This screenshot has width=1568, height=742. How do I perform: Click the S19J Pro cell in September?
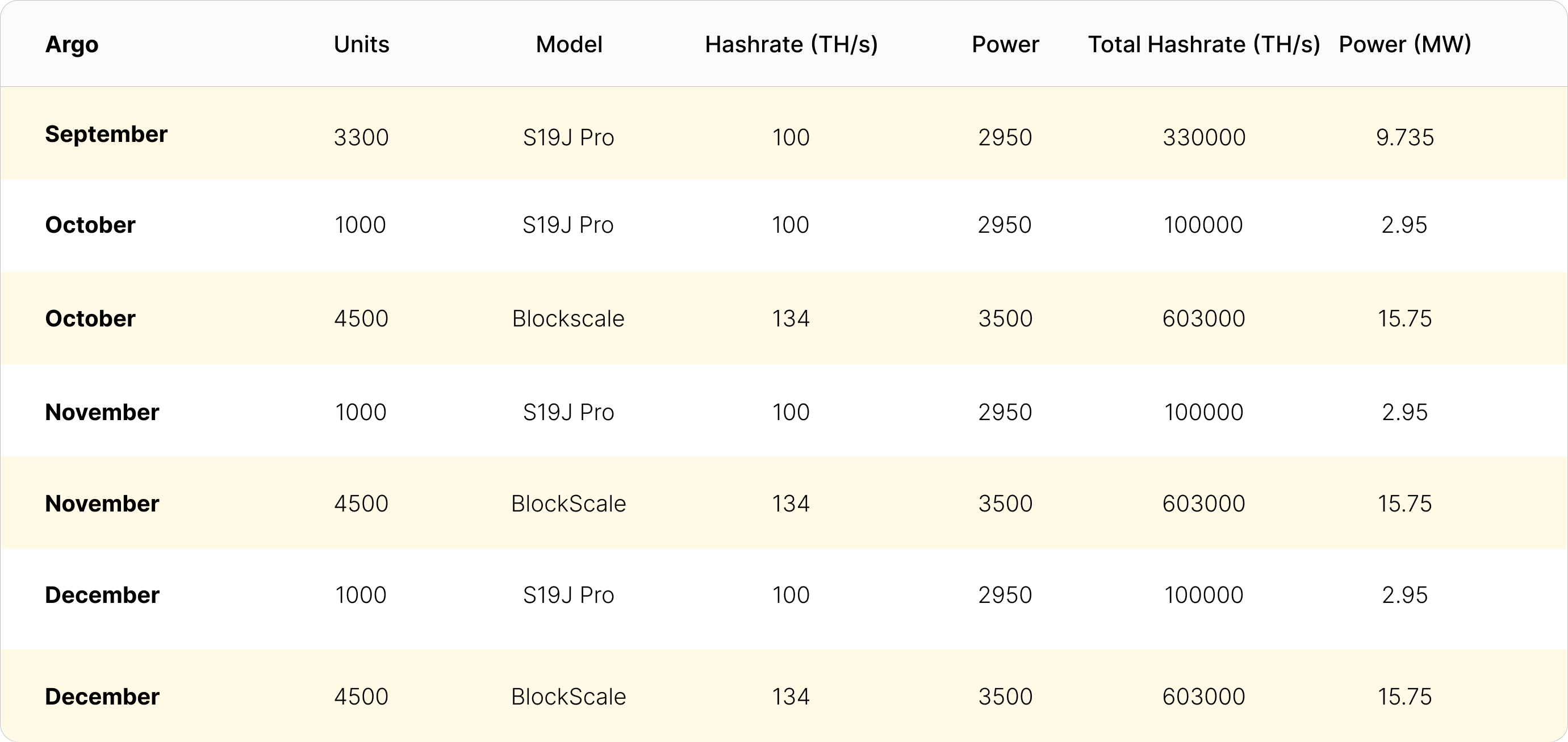coord(568,137)
